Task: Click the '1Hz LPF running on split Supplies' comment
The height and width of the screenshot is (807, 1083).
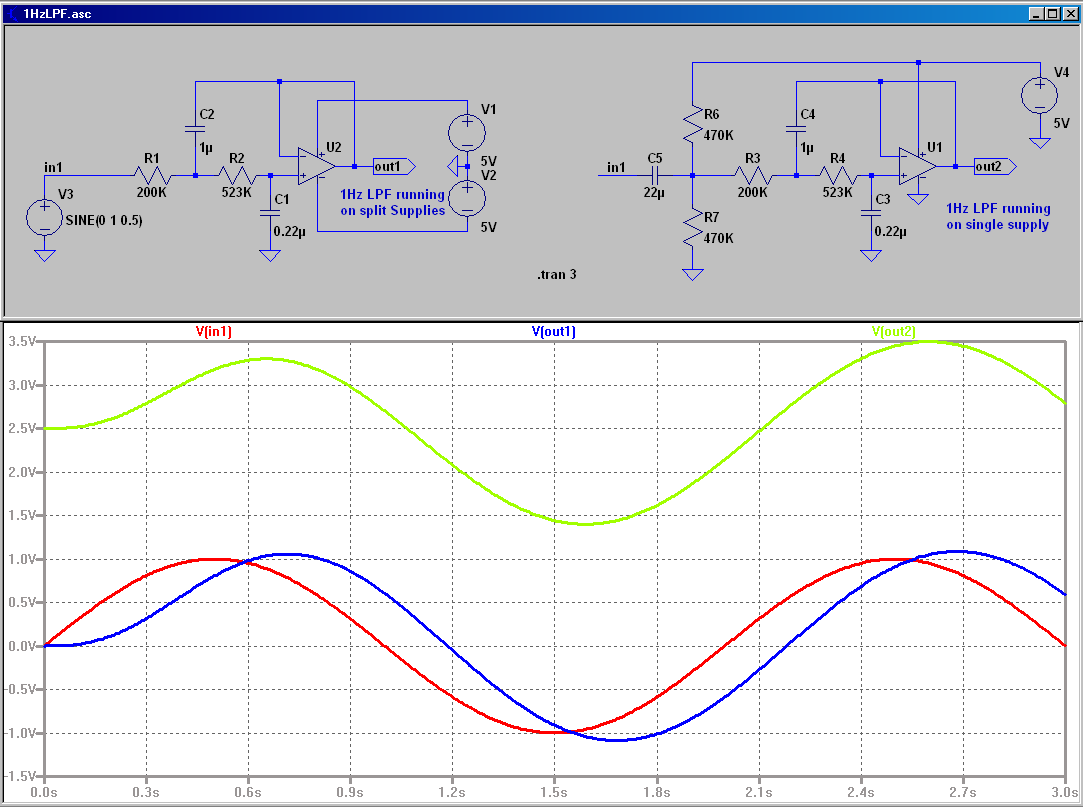Action: point(392,202)
